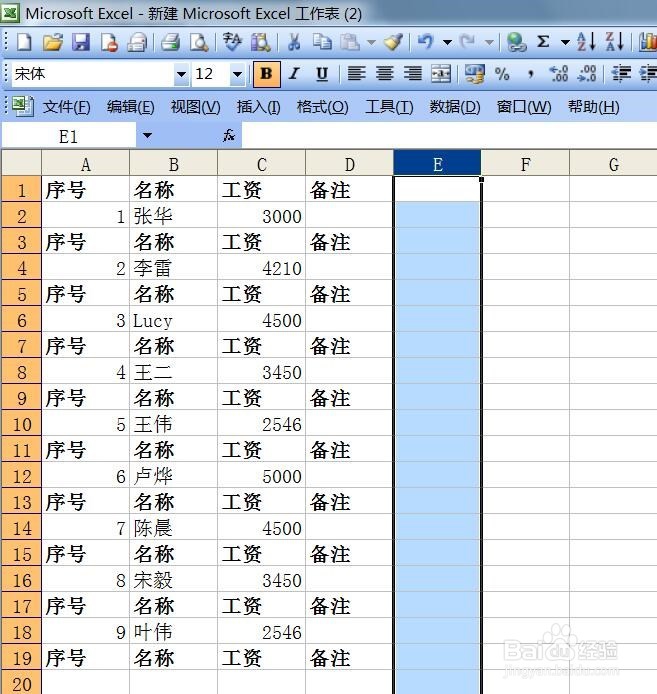Select column B header
Viewport: 657px width, 694px height.
click(x=174, y=165)
